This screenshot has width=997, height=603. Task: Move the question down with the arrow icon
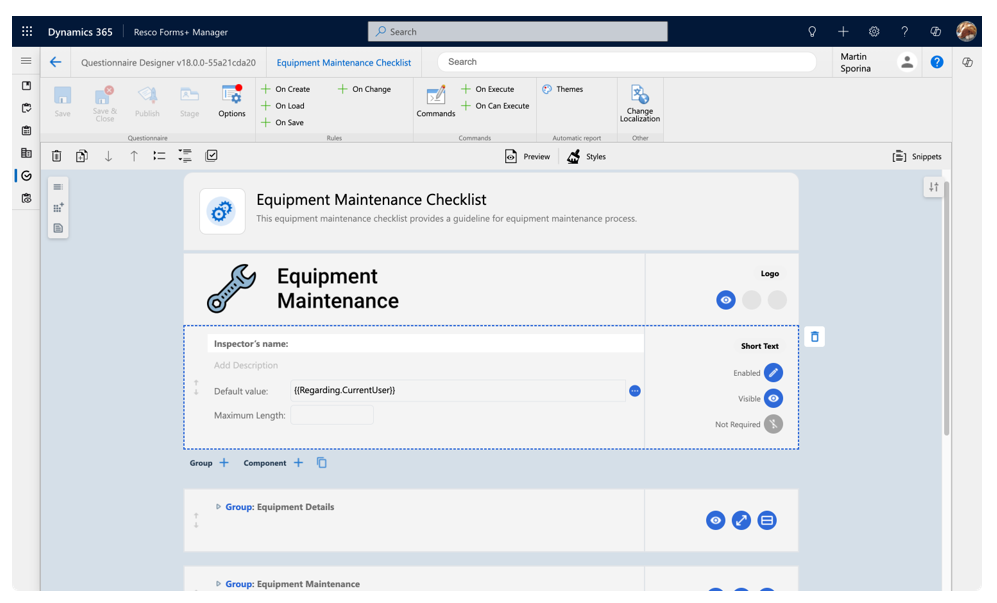coord(108,155)
